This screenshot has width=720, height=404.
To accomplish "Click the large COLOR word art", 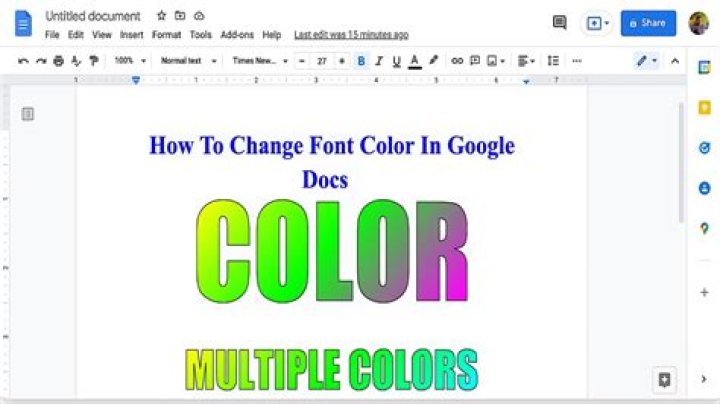I will coord(332,252).
